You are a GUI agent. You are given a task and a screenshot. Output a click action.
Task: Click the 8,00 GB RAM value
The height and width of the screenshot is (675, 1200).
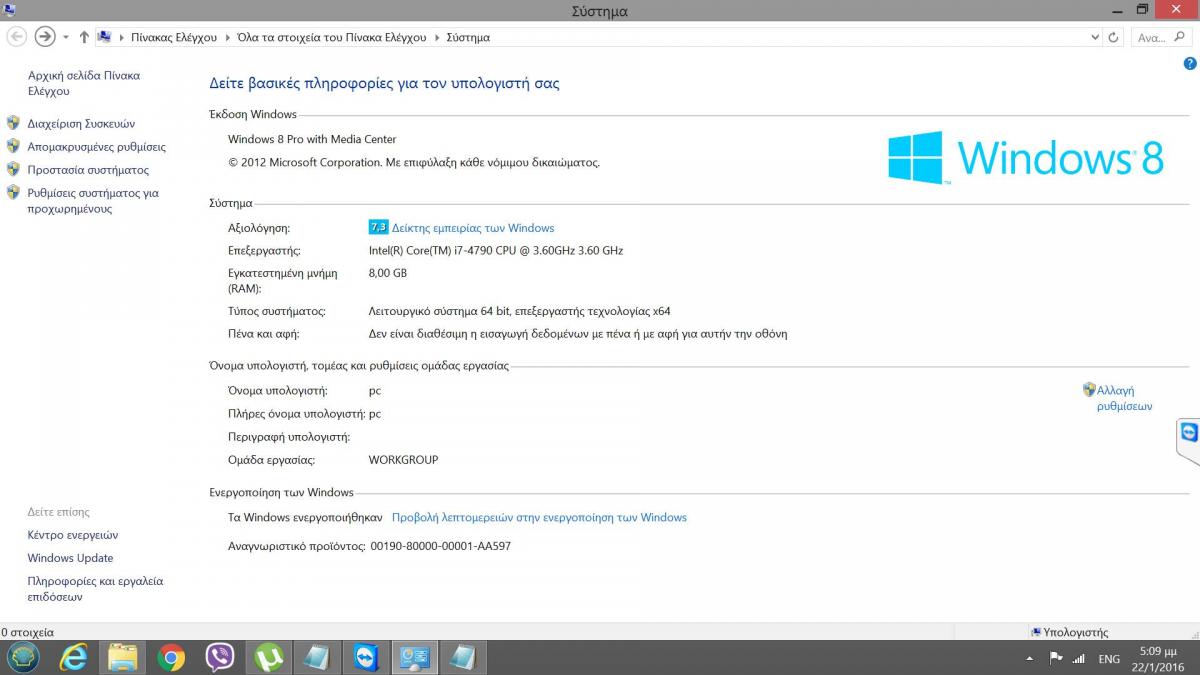click(x=388, y=273)
